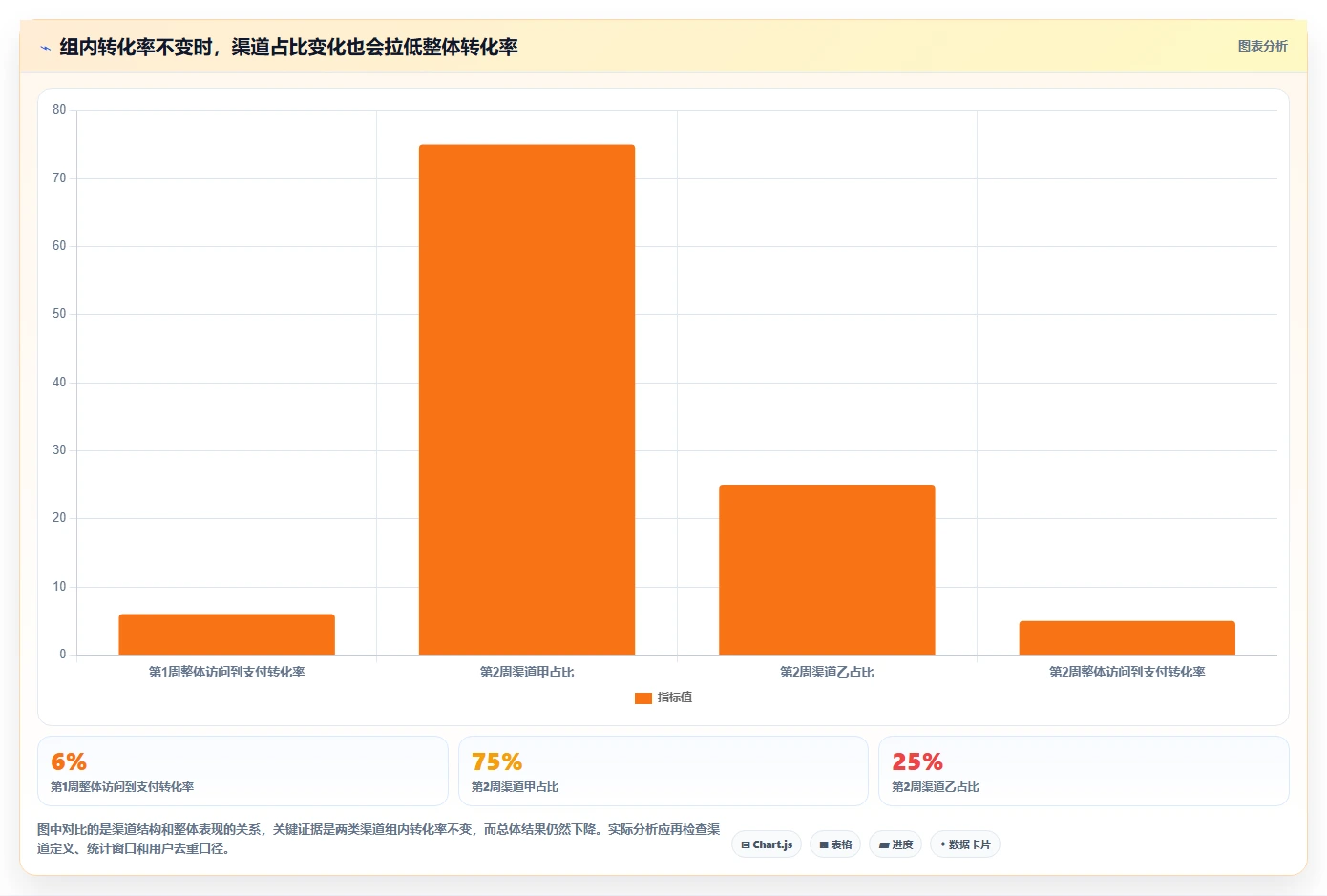Click the 指标值 legend label

pyautogui.click(x=675, y=698)
